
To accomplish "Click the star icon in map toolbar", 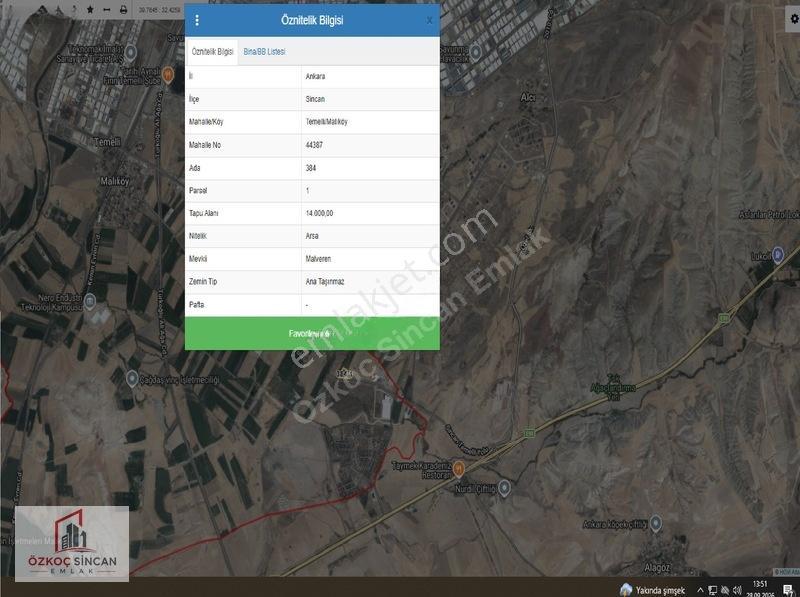I will (90, 10).
